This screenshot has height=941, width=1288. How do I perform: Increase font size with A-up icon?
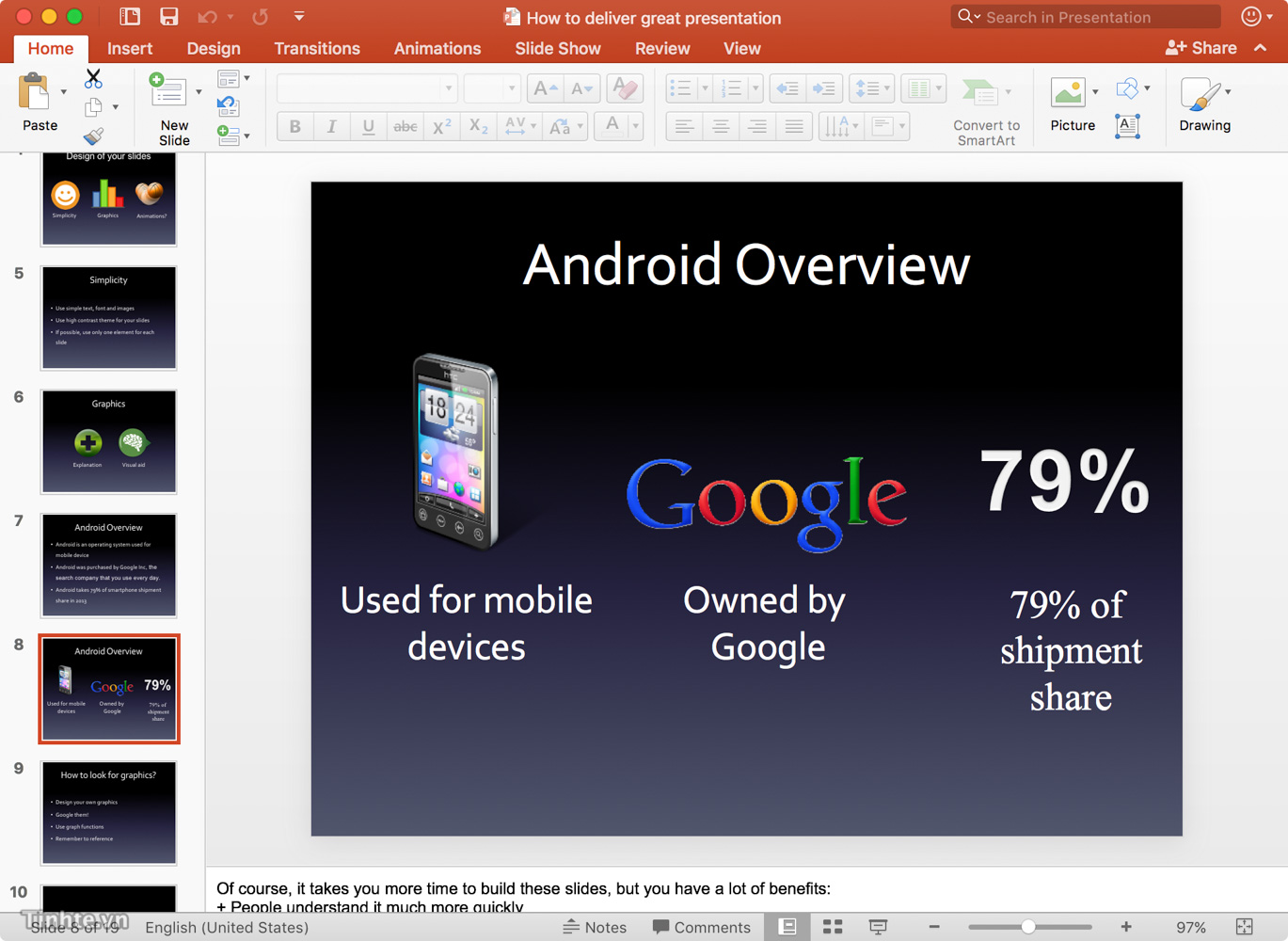[x=545, y=89]
